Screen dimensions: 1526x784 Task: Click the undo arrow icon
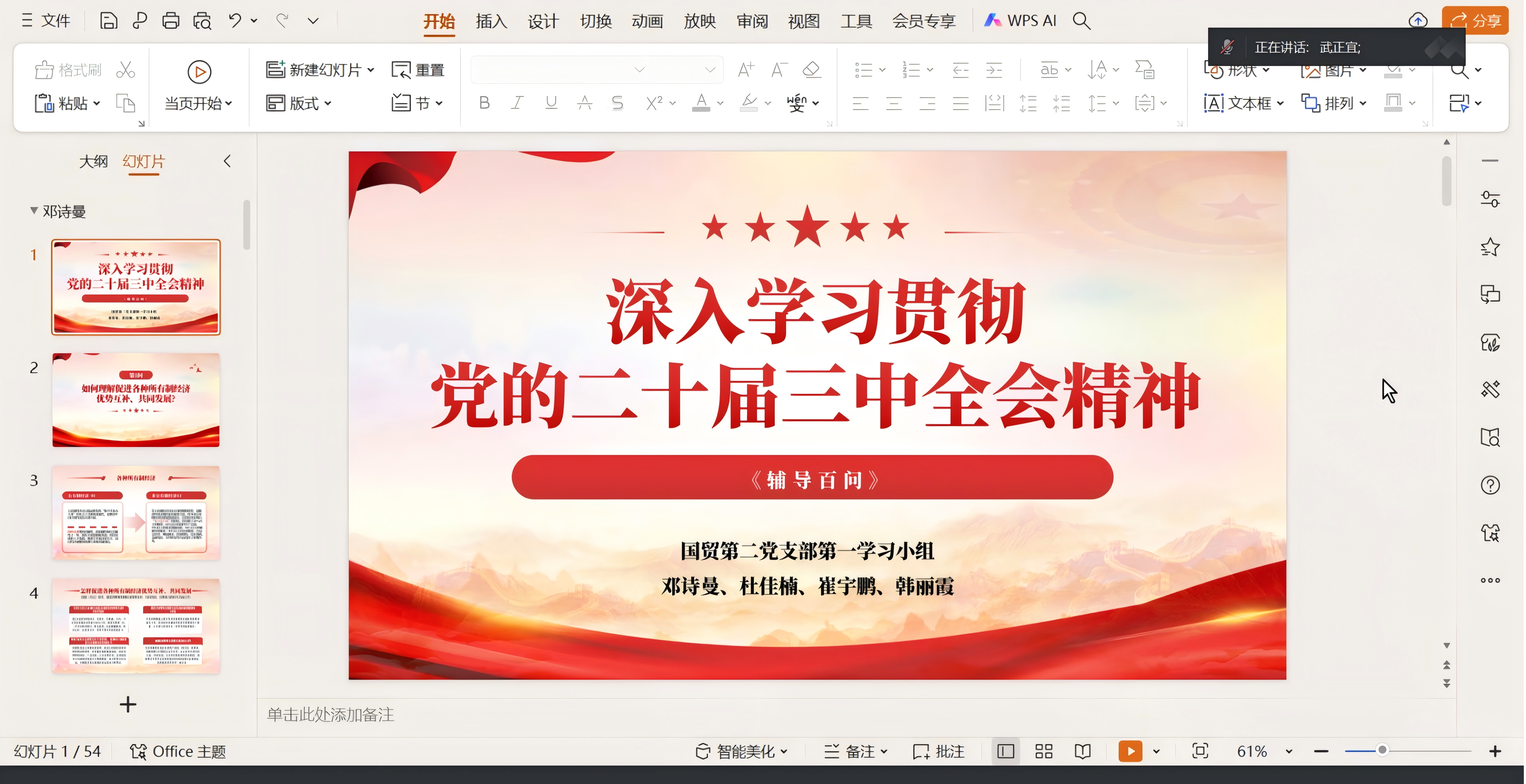[235, 21]
